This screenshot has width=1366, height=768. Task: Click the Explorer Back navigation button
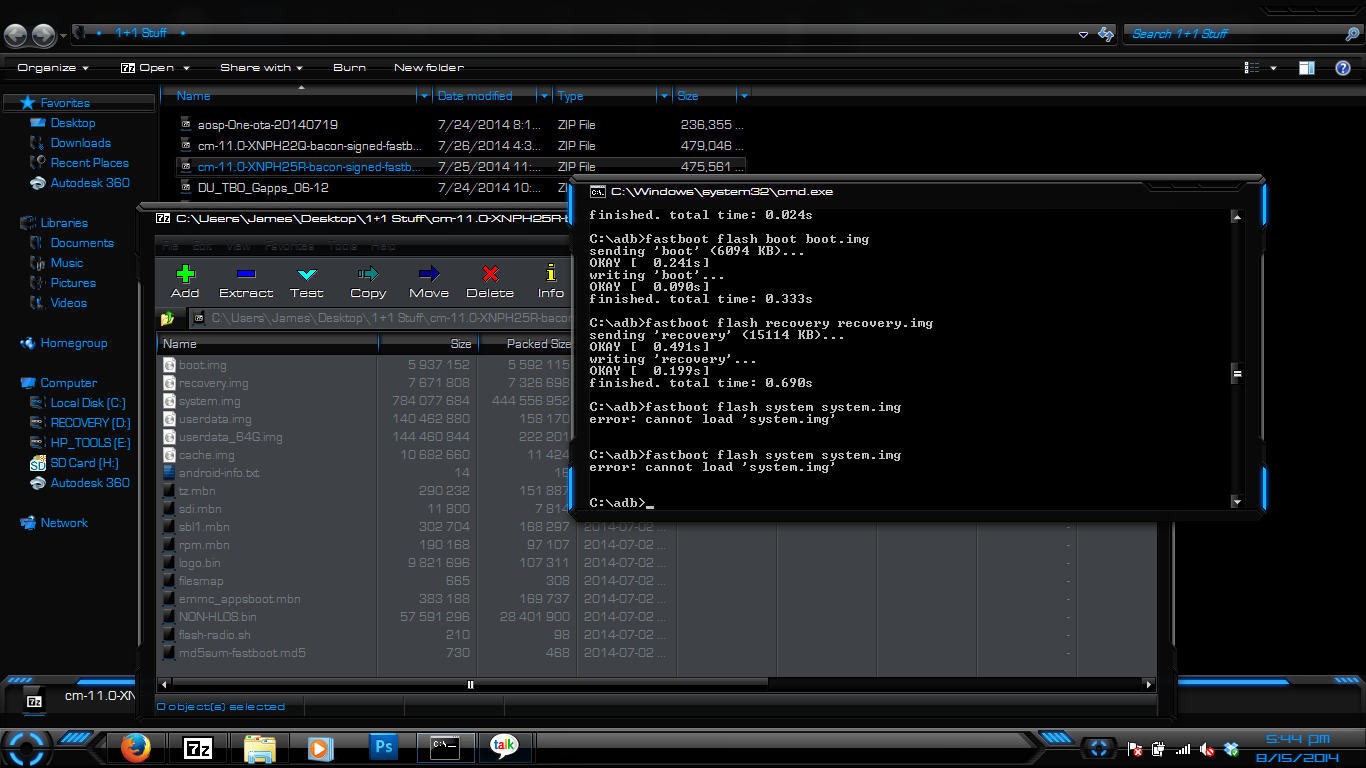click(x=15, y=35)
